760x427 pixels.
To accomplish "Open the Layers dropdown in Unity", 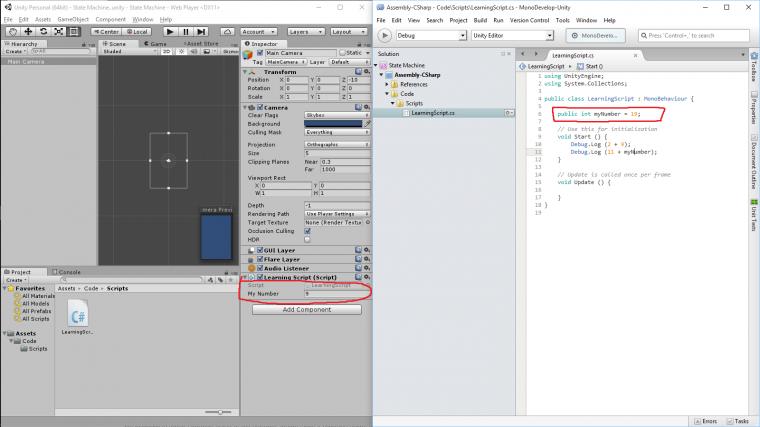I will coord(306,32).
